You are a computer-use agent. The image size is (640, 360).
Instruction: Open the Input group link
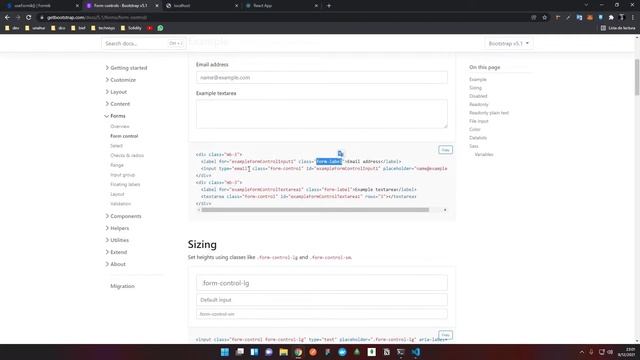tap(122, 175)
